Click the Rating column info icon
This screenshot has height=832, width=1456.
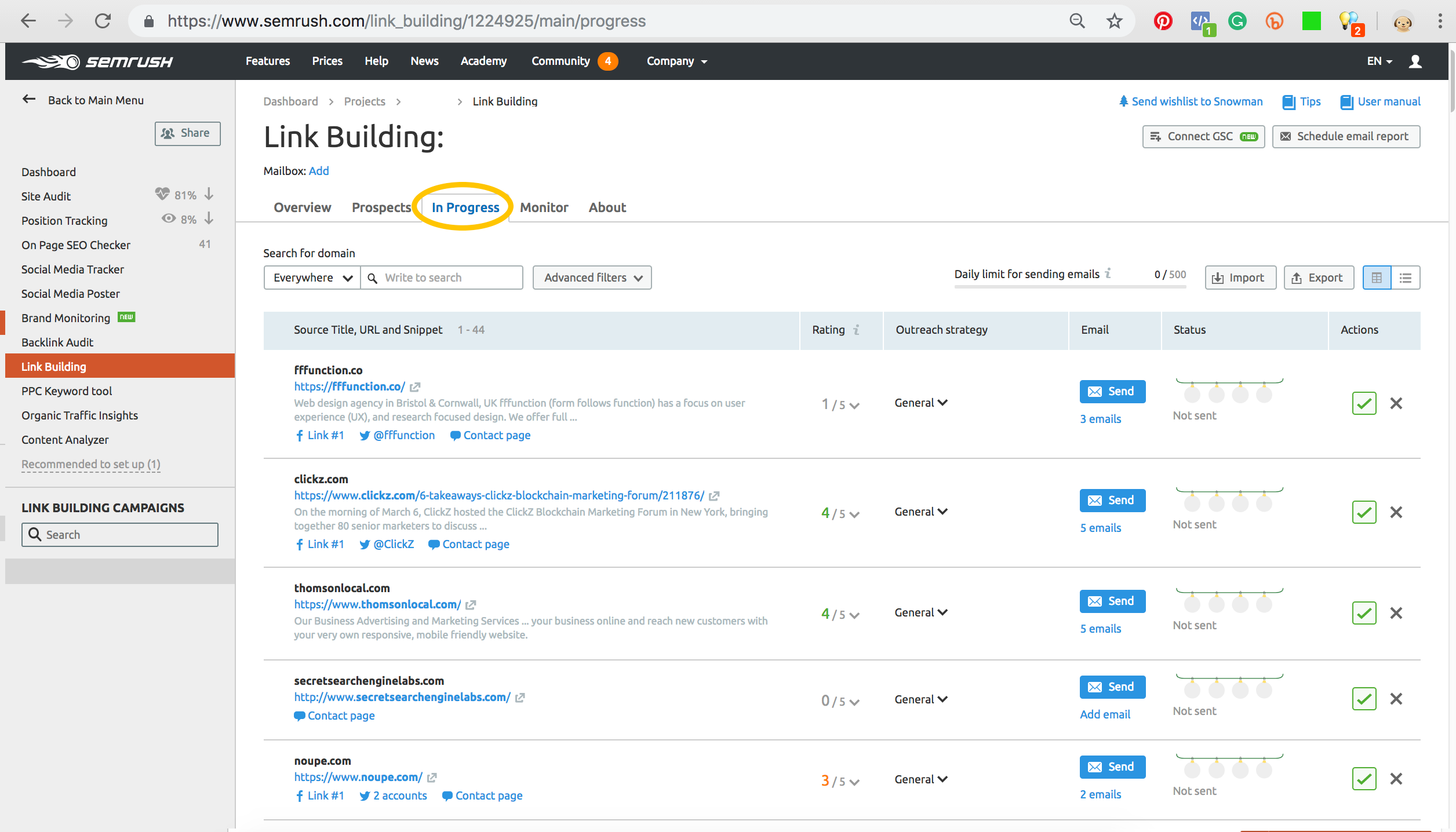click(857, 330)
